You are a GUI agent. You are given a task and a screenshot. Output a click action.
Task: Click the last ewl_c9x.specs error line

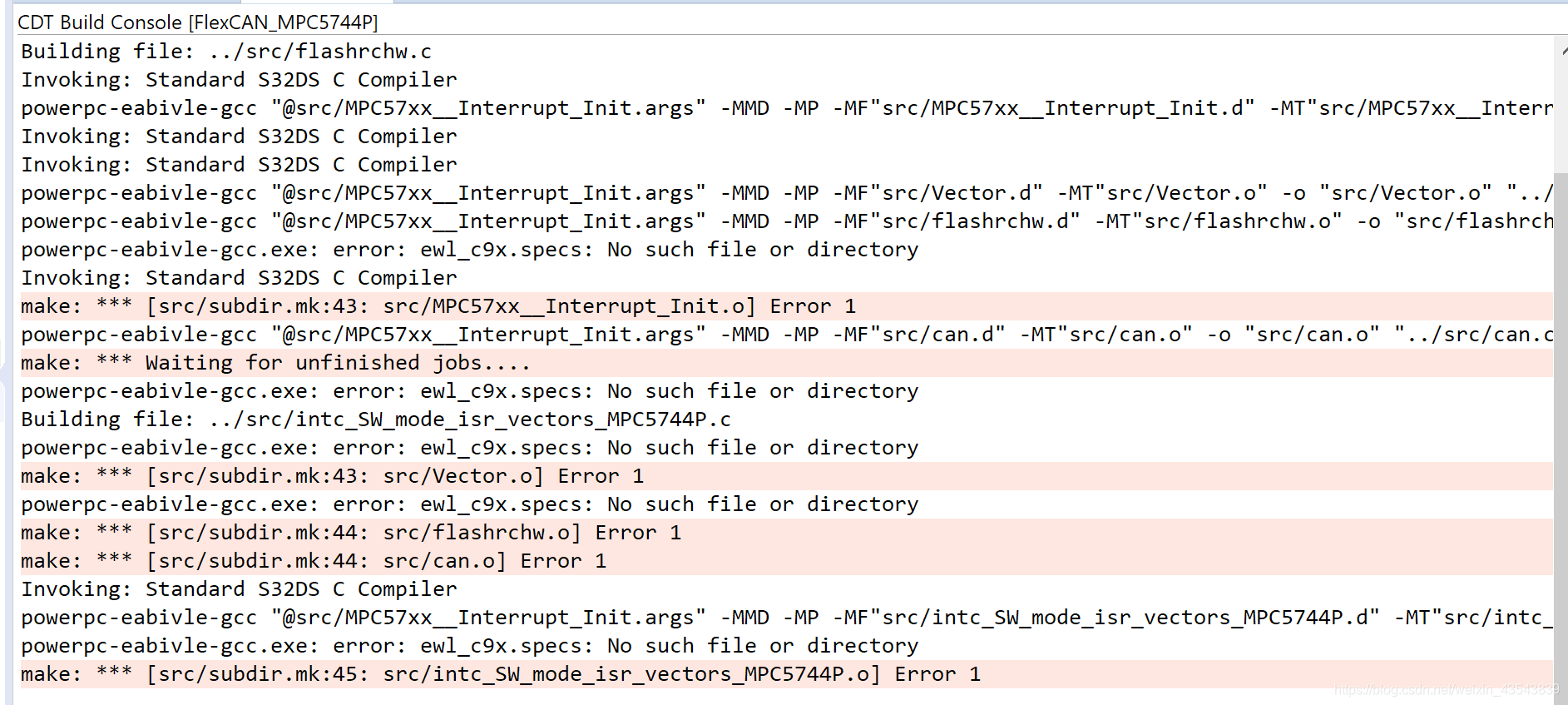tap(470, 645)
